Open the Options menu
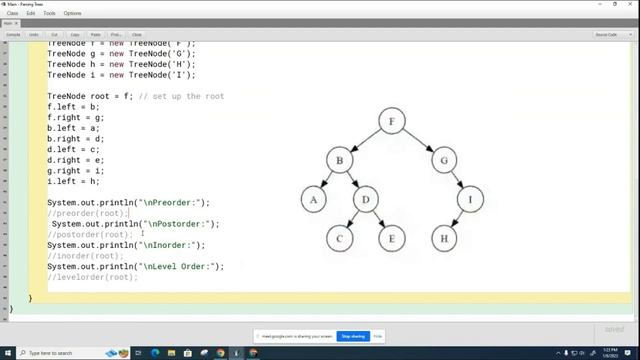The height and width of the screenshot is (360, 640). pyautogui.click(x=72, y=13)
